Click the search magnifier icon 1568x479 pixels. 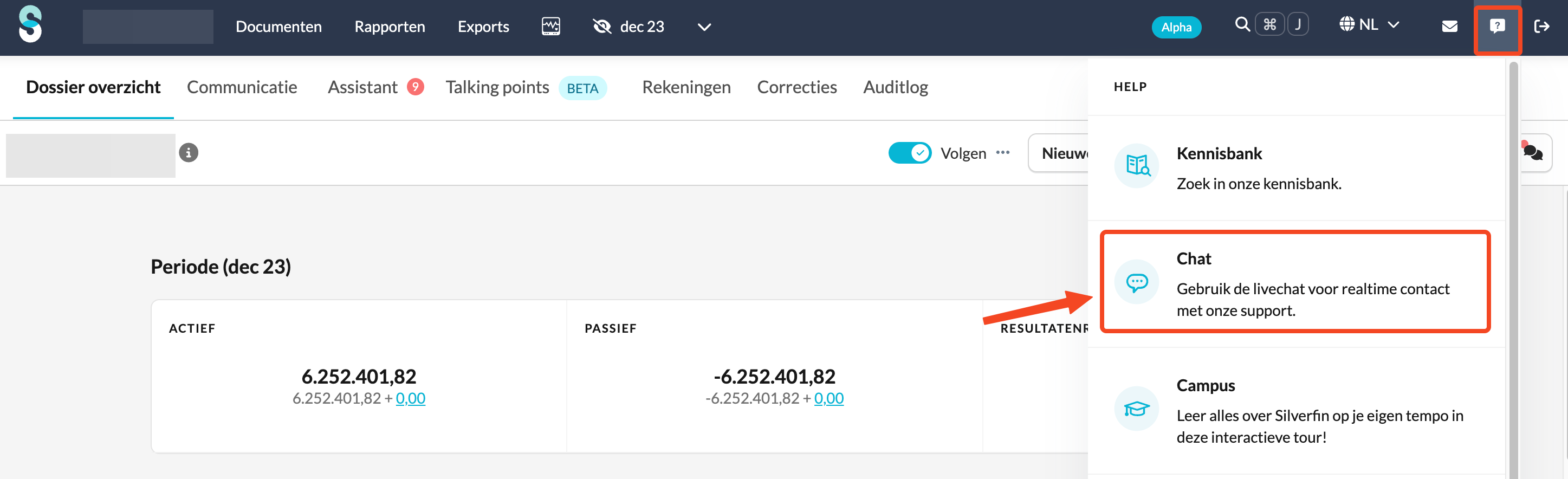1242,25
